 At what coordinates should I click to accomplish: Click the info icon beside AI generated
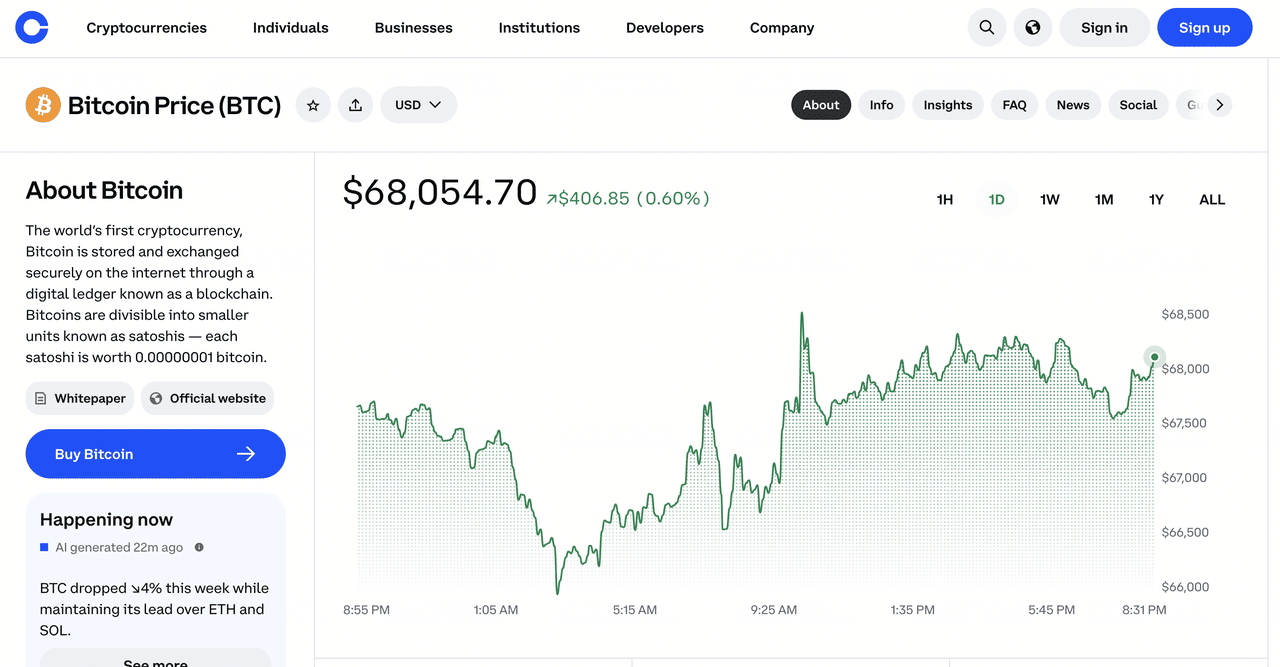[x=199, y=548]
